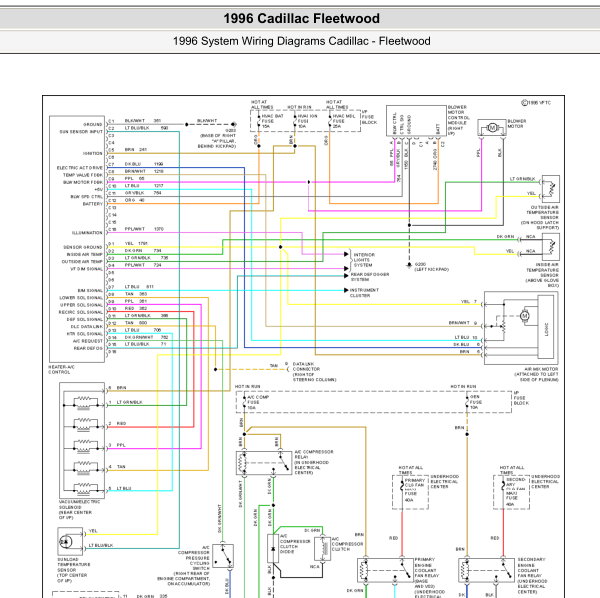Click the blower motor M symbol
Viewport: 600px width, 598px height.
tap(492, 128)
